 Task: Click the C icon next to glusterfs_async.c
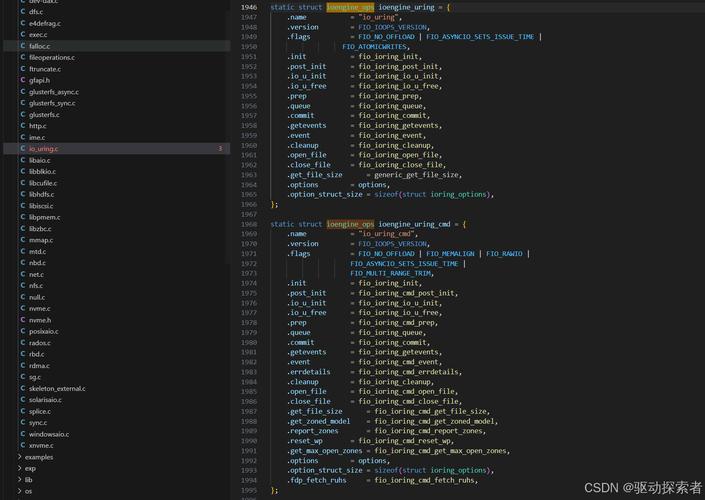point(22,92)
